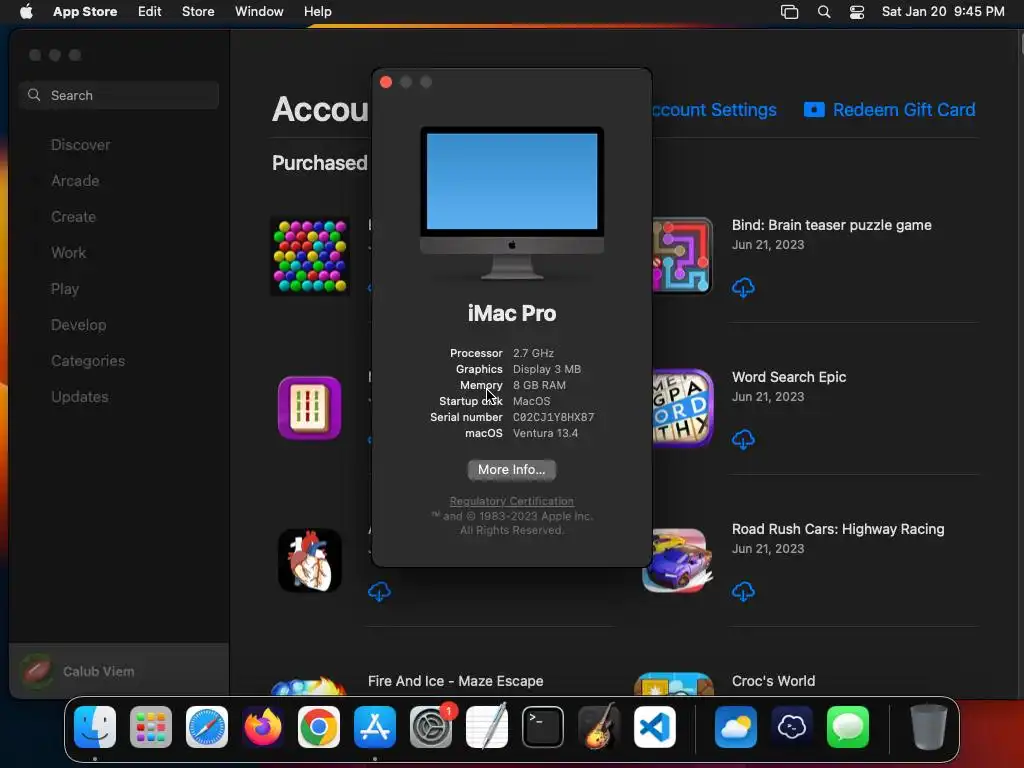1024x768 pixels.
Task: Open the Window menu
Action: click(x=259, y=11)
